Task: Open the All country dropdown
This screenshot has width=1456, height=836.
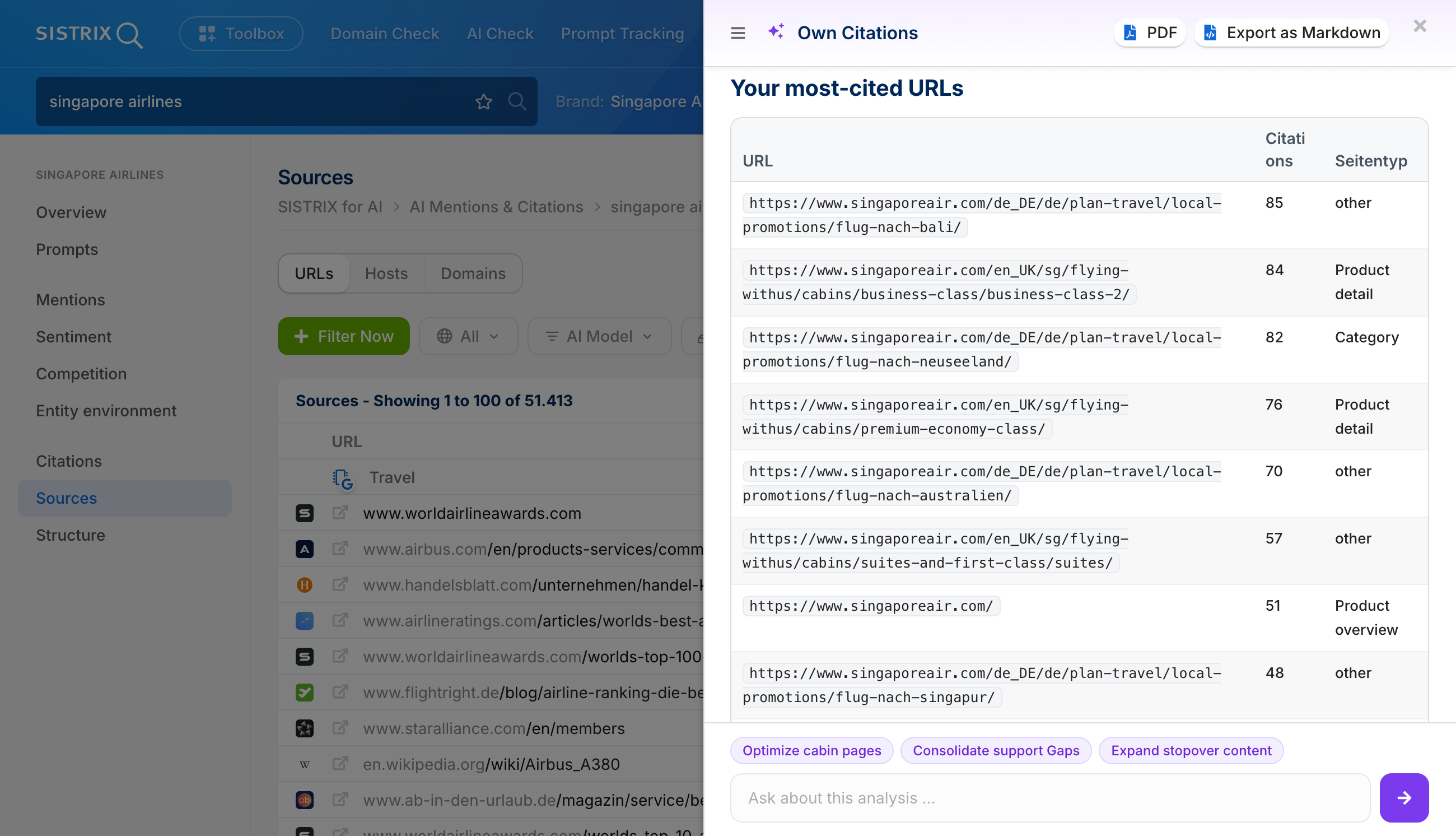Action: (x=468, y=336)
